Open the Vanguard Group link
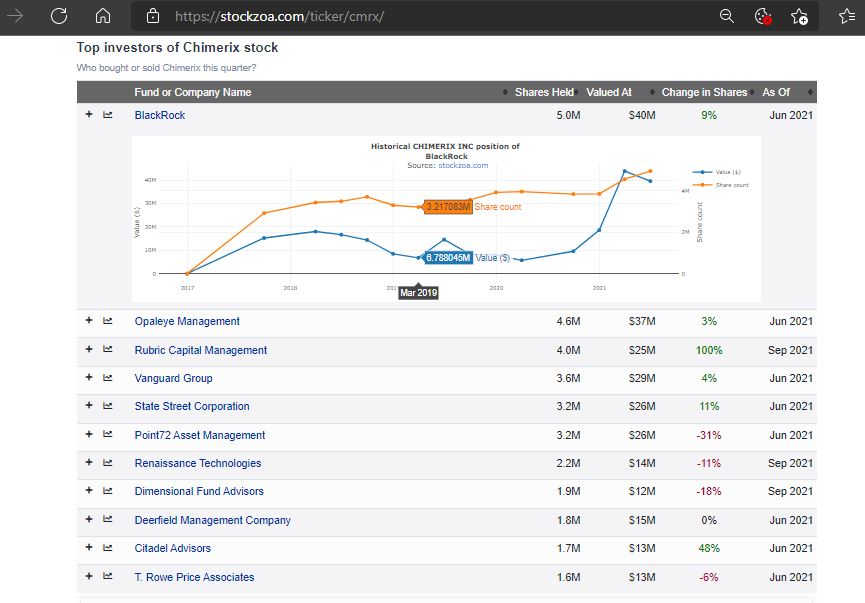The width and height of the screenshot is (865, 603). point(173,378)
